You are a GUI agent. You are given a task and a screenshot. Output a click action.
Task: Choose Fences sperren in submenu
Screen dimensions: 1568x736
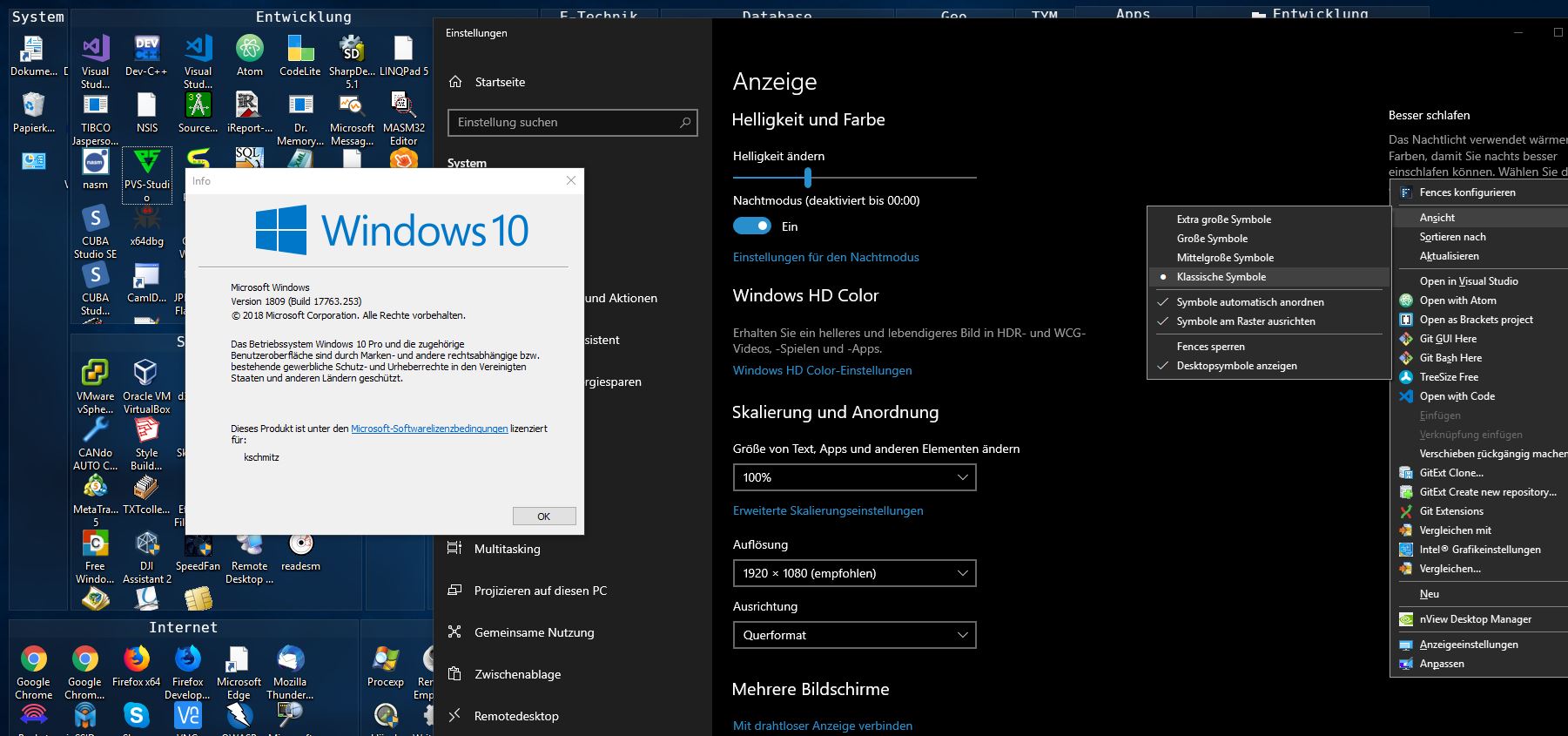(1269, 347)
